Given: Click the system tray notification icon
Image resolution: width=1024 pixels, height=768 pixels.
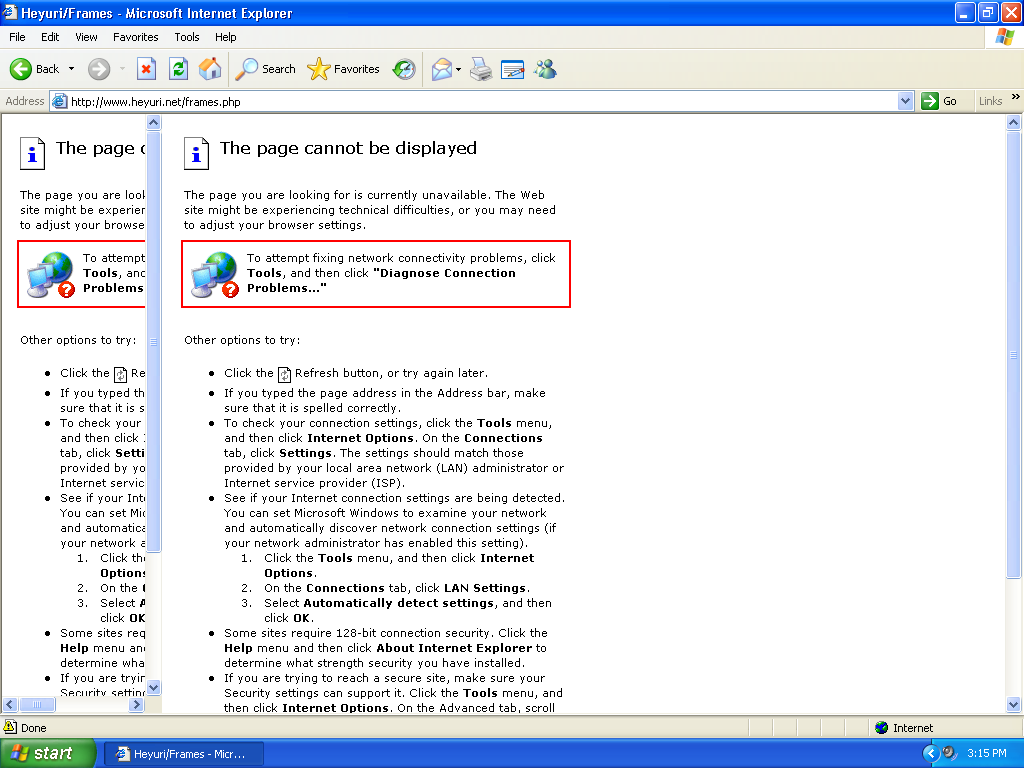Looking at the screenshot, I should (950, 753).
